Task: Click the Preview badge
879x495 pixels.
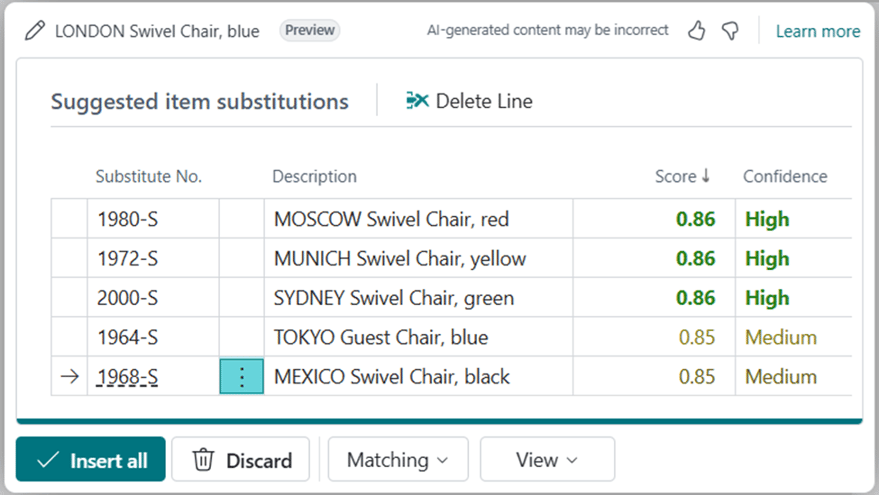Action: click(x=310, y=30)
